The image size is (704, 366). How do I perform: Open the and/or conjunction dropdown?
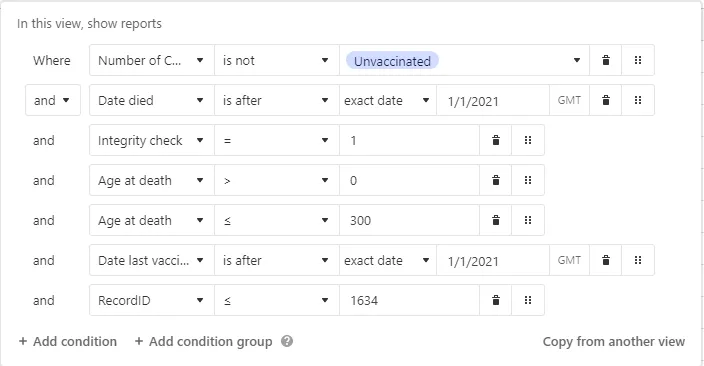(53, 100)
